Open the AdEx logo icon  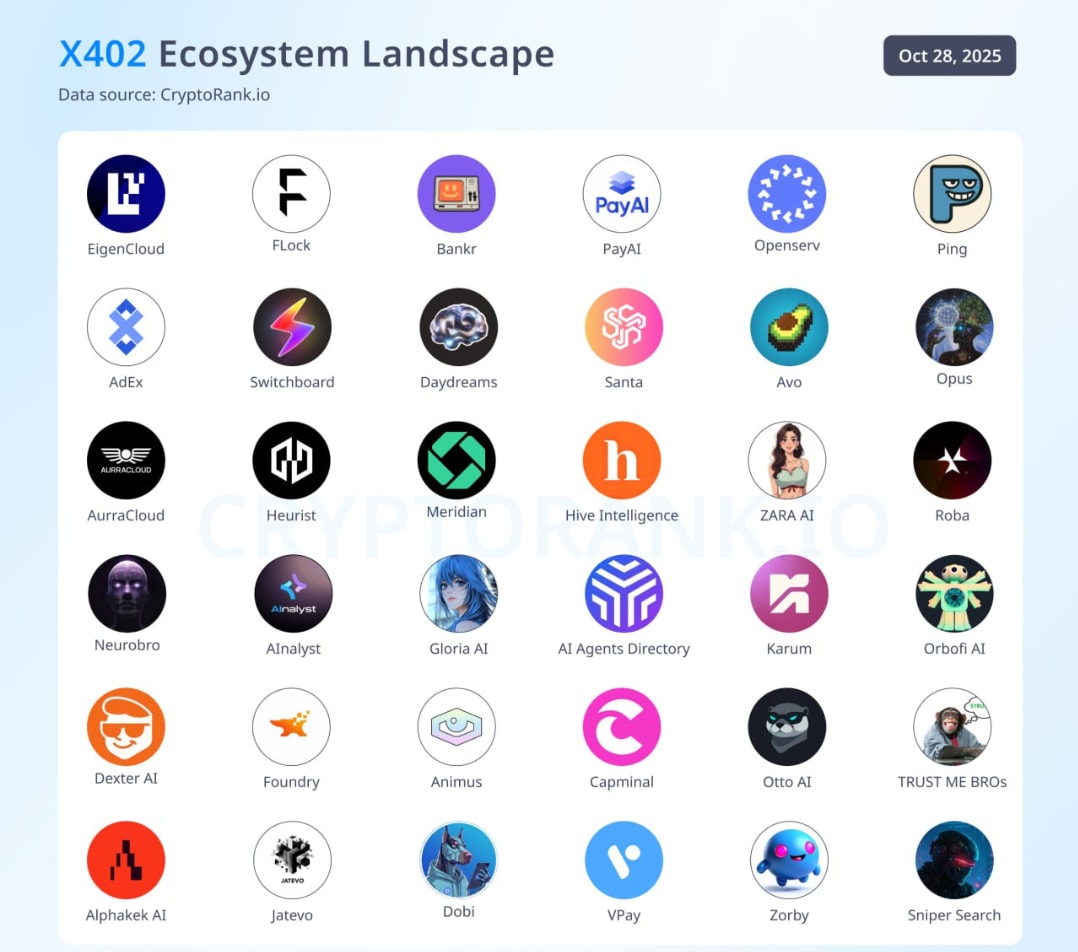[x=126, y=327]
